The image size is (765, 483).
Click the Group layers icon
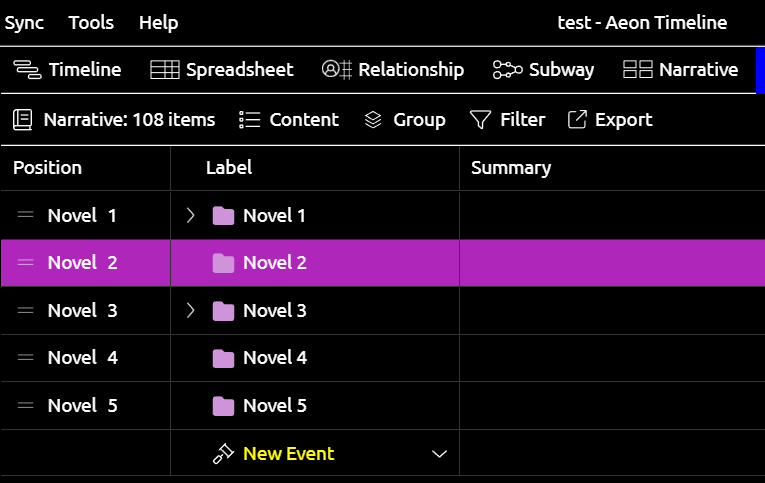pyautogui.click(x=373, y=120)
